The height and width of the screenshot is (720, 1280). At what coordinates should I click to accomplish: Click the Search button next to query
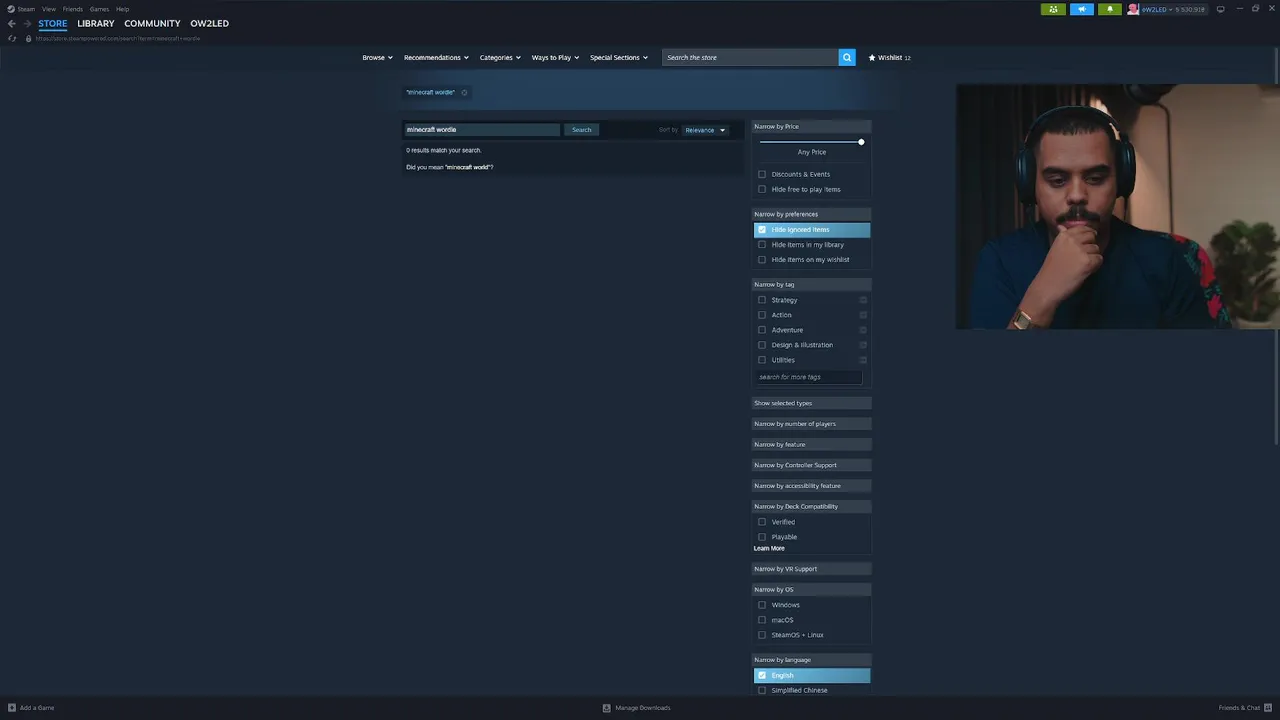(x=581, y=130)
